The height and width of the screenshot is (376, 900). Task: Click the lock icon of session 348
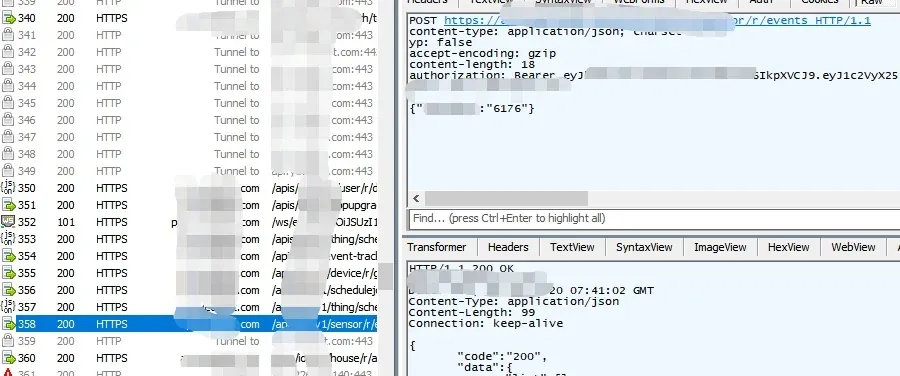click(8, 154)
